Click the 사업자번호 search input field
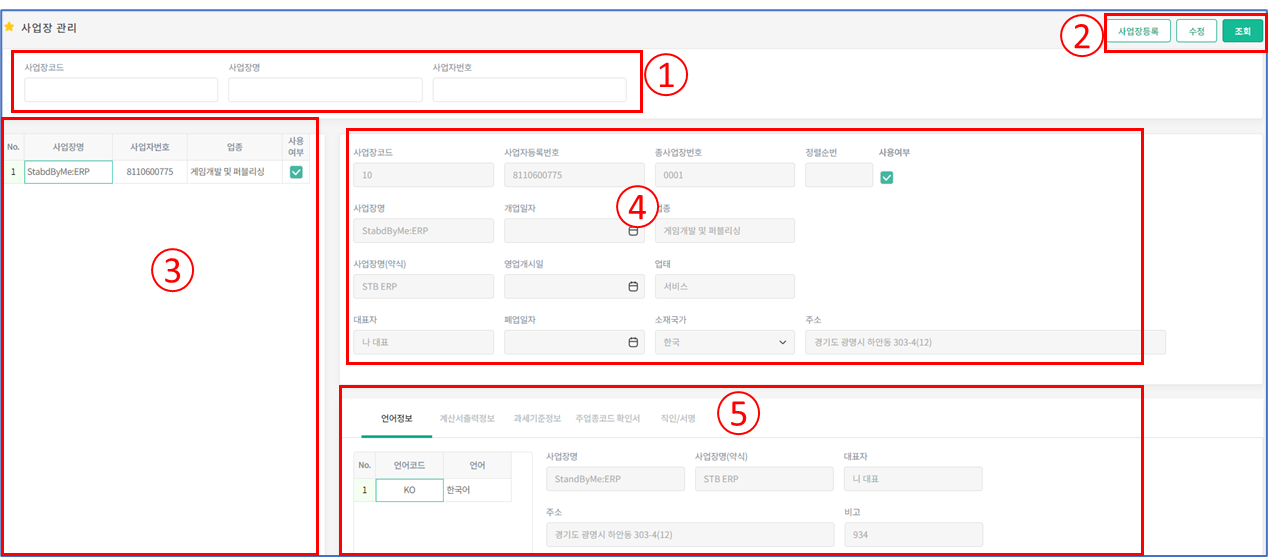The width and height of the screenshot is (1268, 557). point(529,90)
